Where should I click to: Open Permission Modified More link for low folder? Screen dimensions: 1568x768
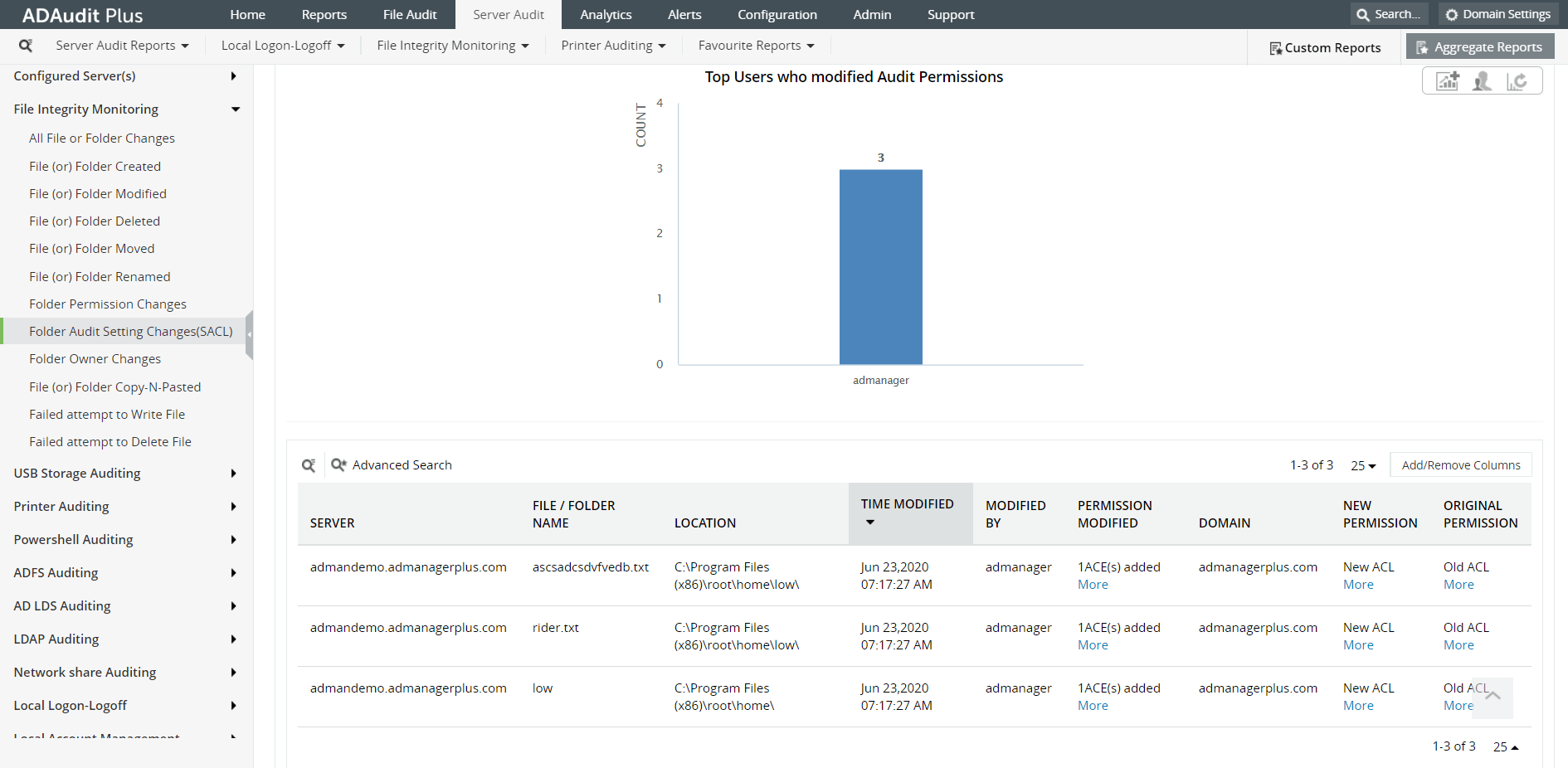1093,706
